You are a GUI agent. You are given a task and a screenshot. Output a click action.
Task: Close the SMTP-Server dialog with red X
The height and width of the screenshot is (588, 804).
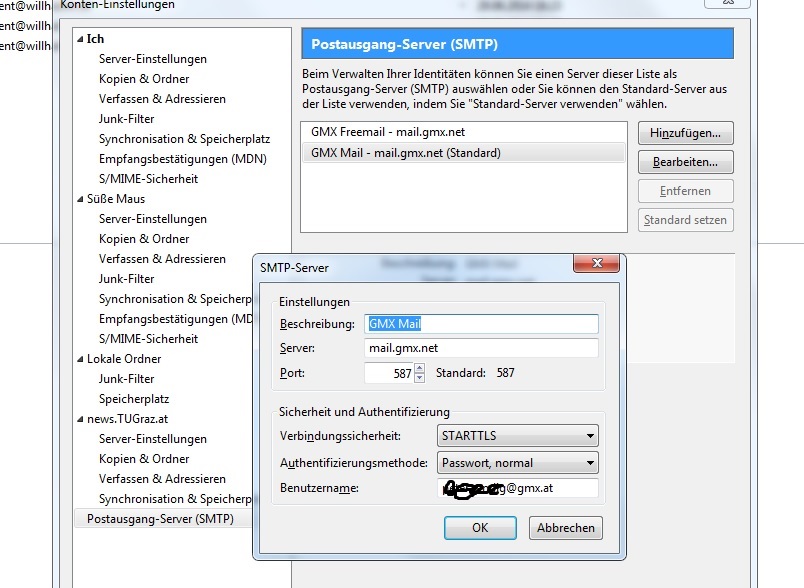pos(596,263)
